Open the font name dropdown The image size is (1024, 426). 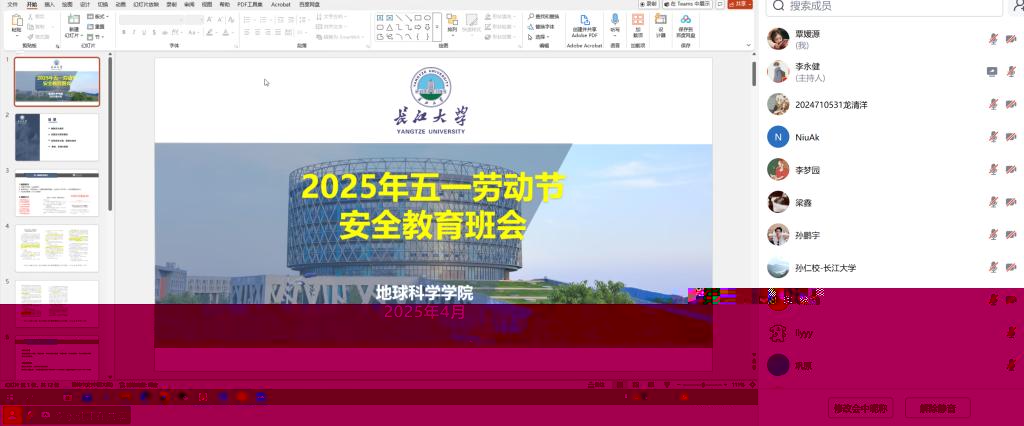182,19
